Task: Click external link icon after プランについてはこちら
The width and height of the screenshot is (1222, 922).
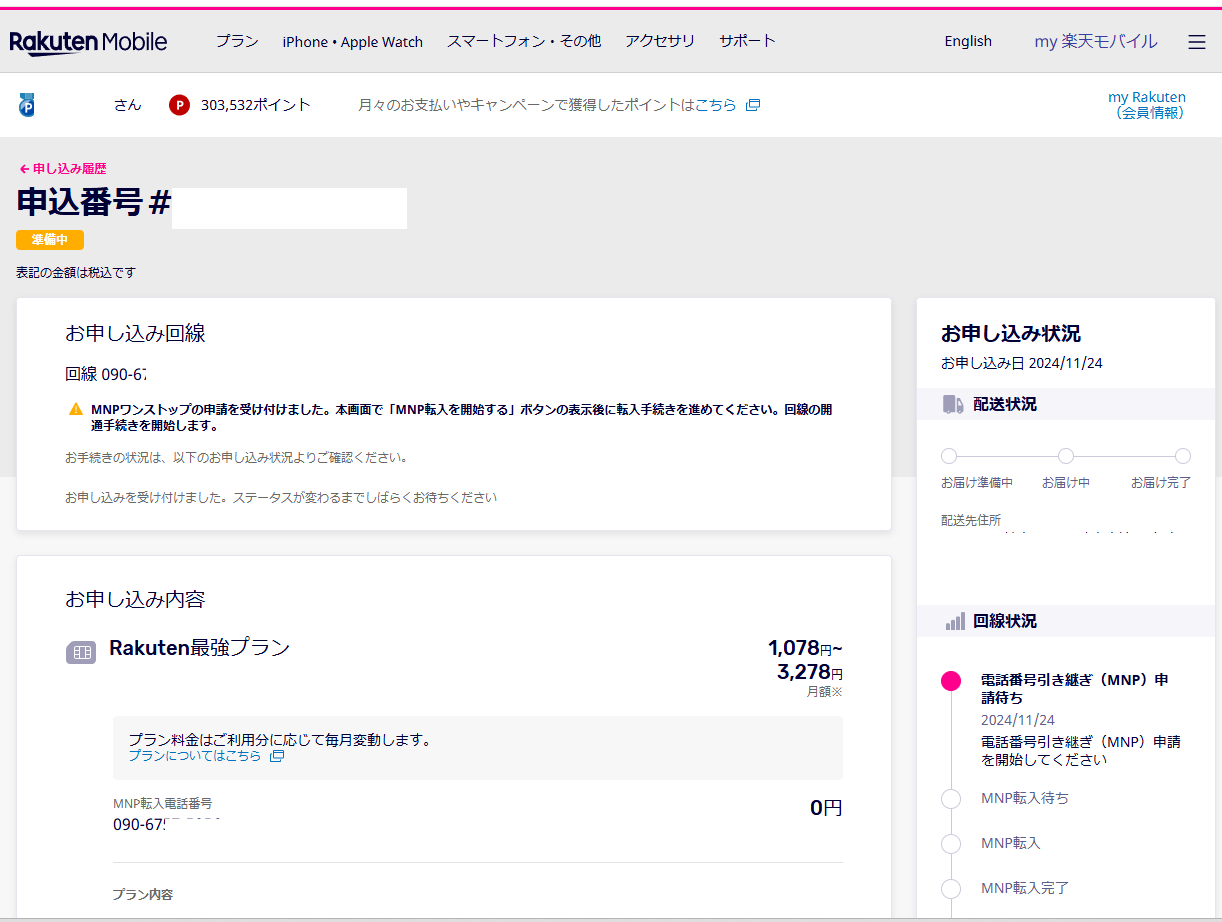Action: 277,756
